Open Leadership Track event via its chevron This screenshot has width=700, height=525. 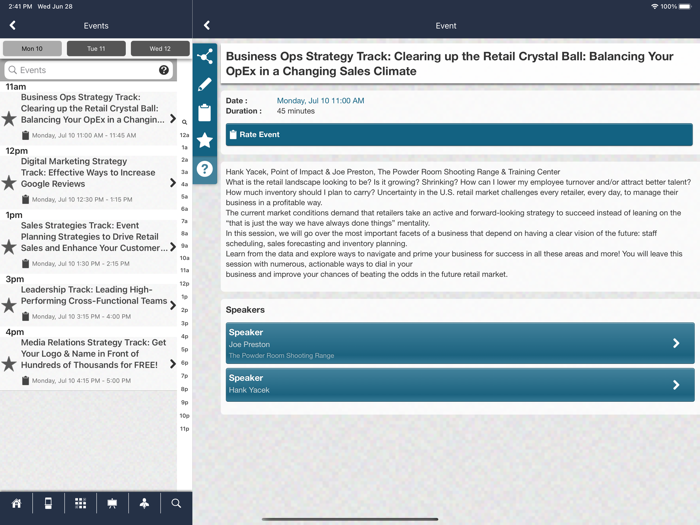point(173,305)
